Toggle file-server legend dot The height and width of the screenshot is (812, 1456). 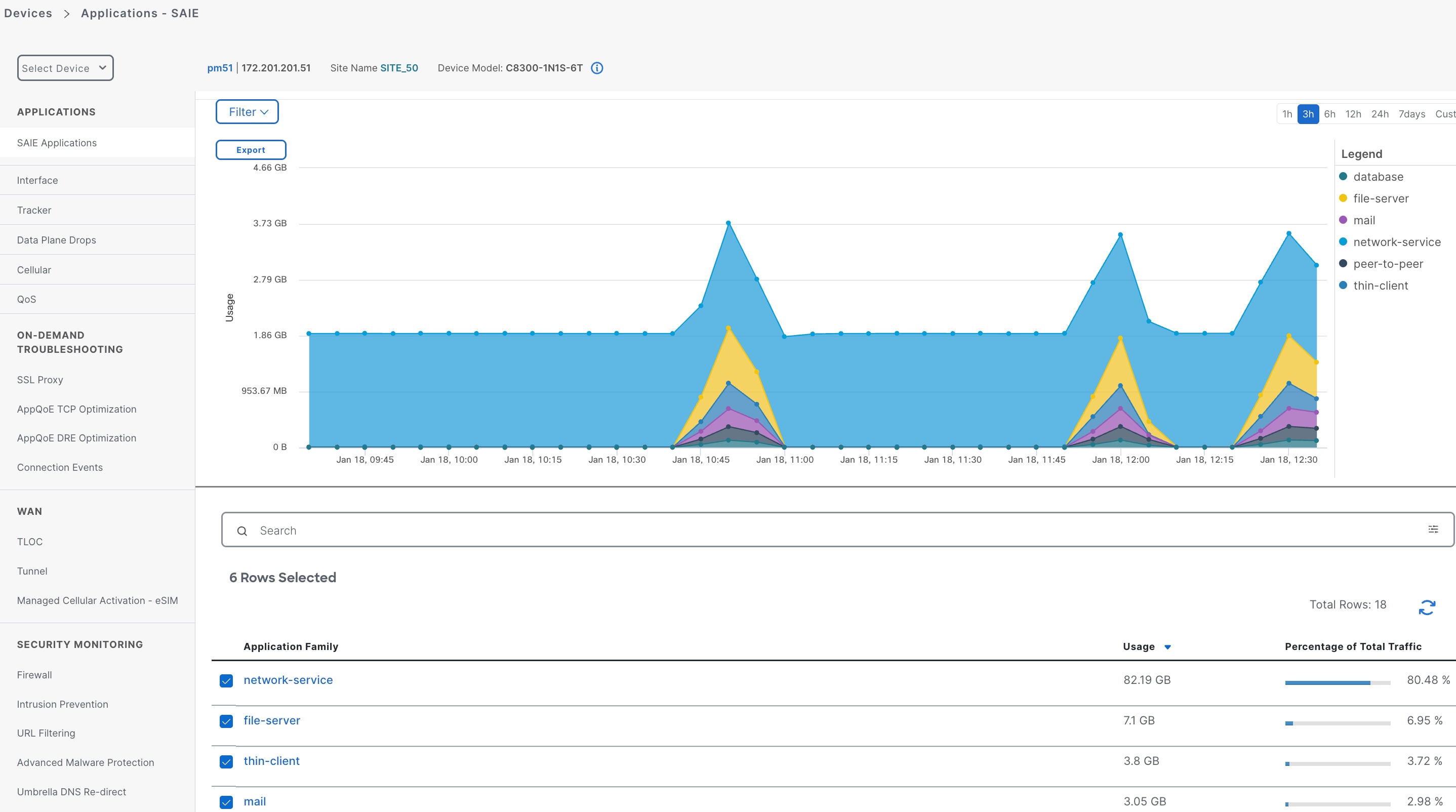1343,198
